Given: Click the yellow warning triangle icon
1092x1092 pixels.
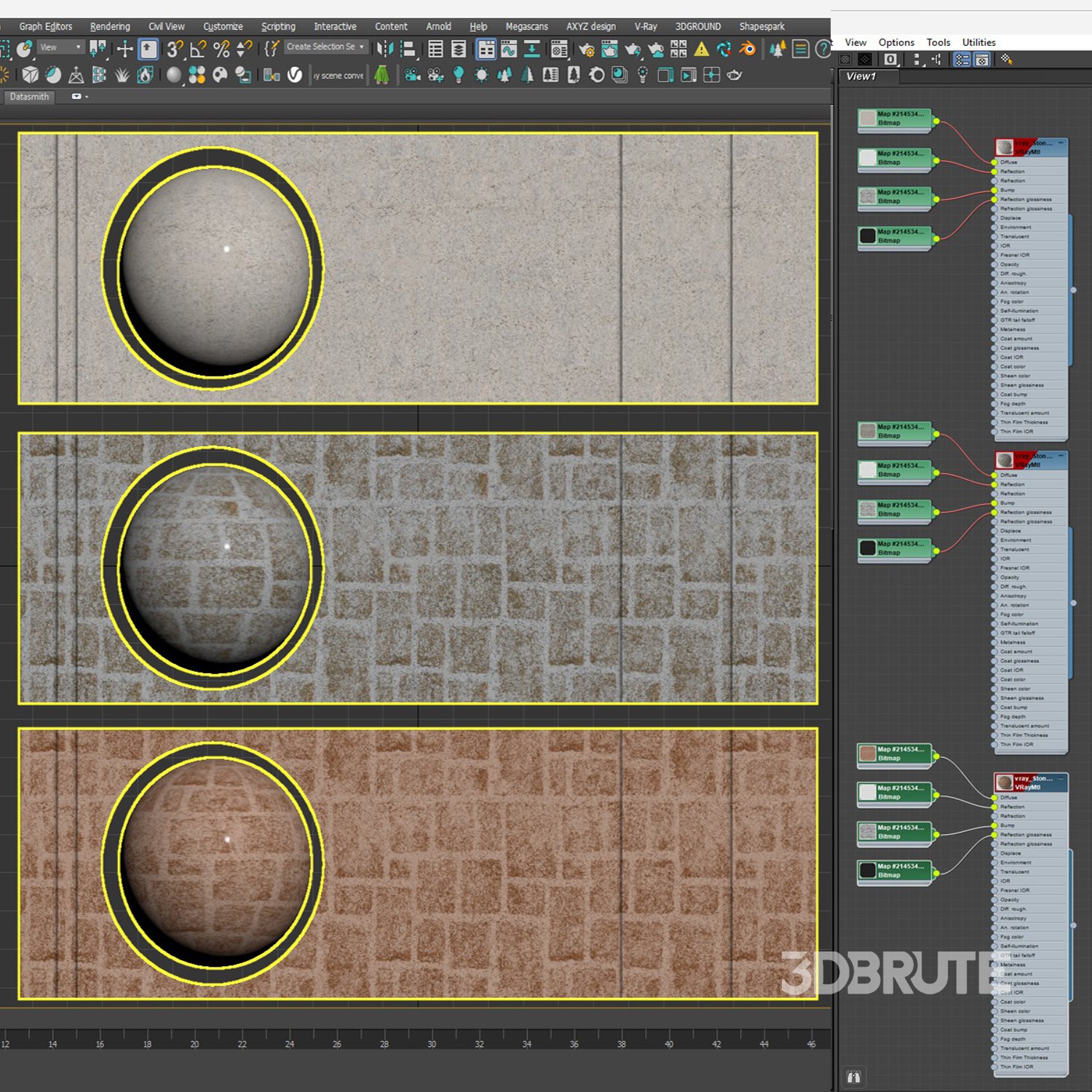Looking at the screenshot, I should click(701, 49).
